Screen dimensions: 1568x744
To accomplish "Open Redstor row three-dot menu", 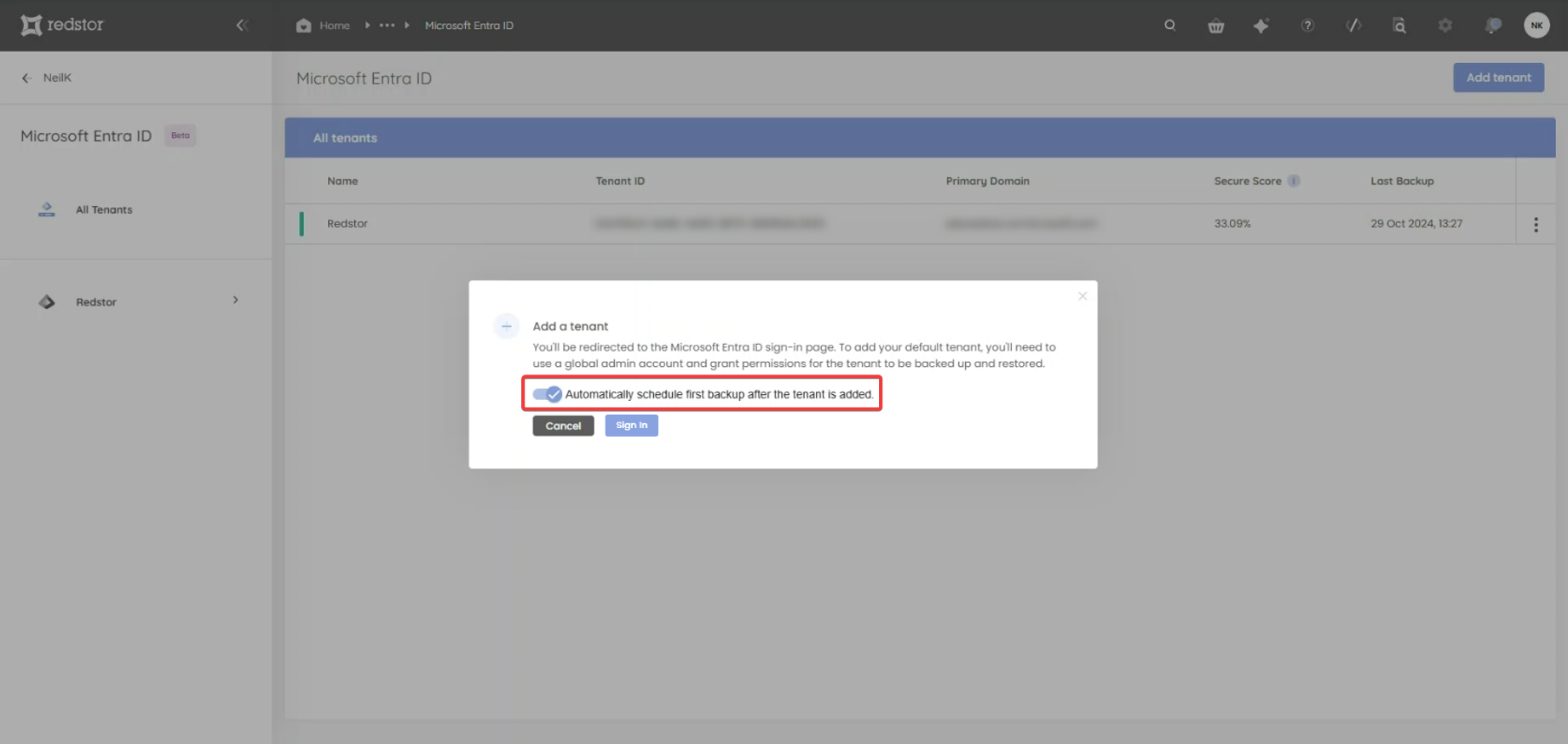I will coord(1536,225).
